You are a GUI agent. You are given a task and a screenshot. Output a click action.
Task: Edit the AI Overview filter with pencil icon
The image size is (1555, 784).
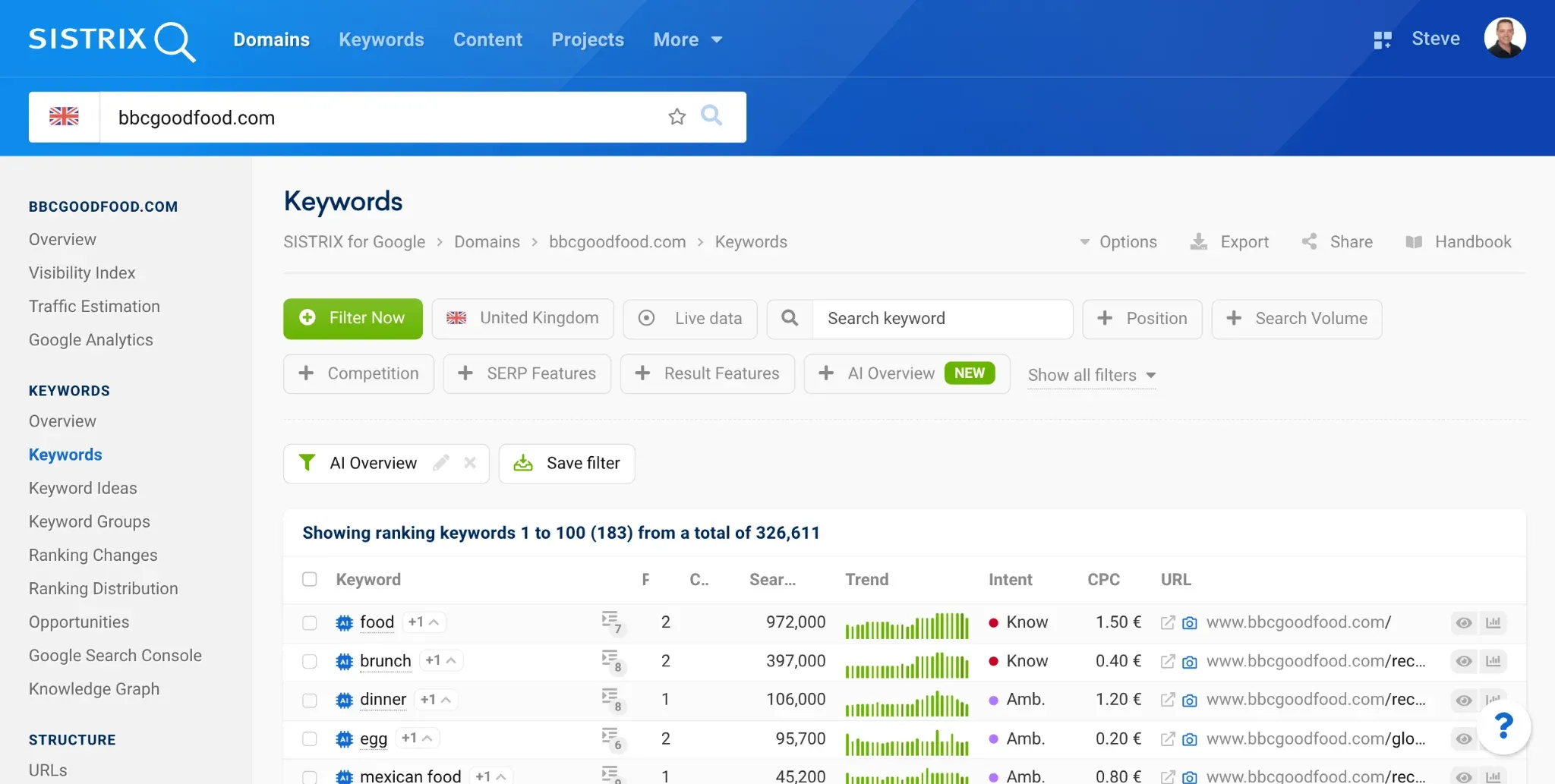(441, 463)
